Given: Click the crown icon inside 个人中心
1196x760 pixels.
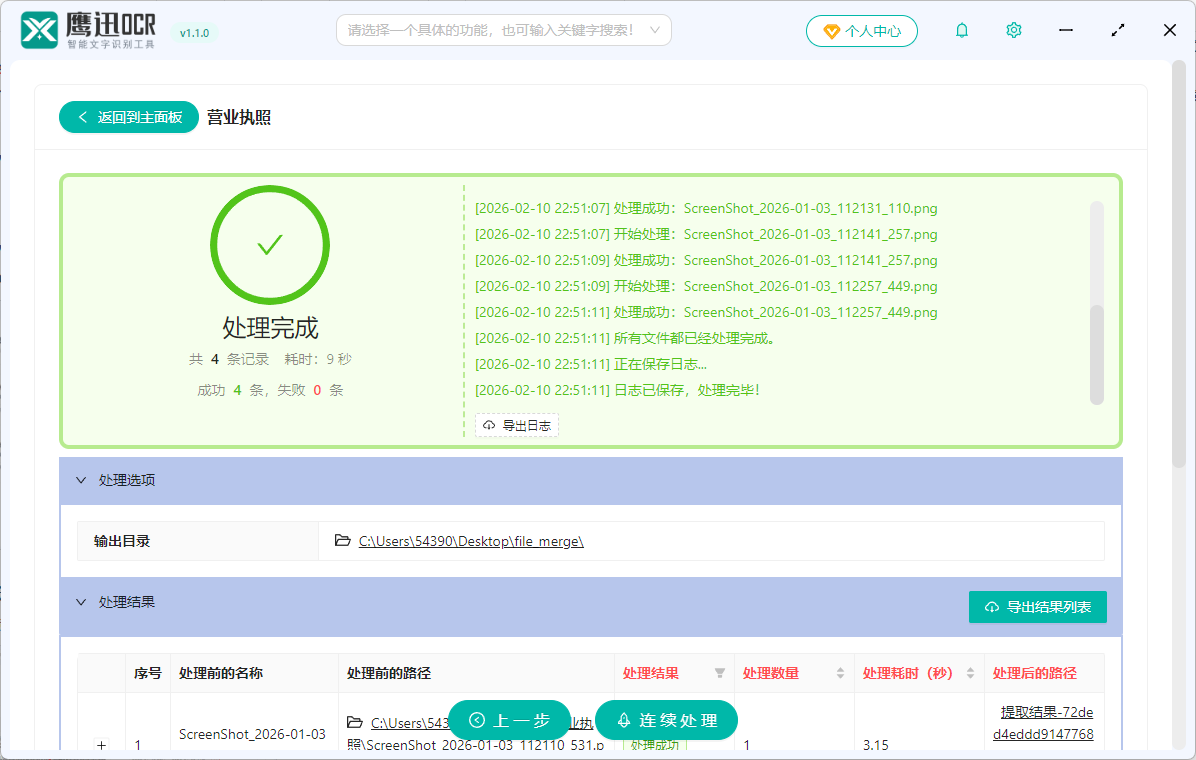Looking at the screenshot, I should (x=829, y=30).
